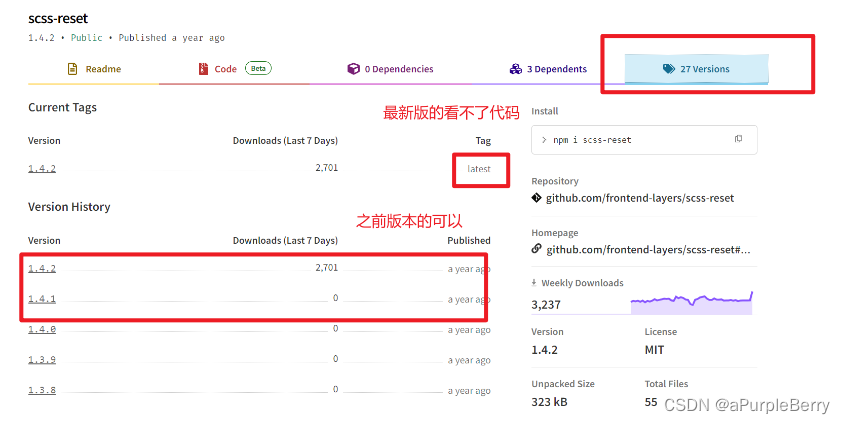845x424 pixels.
Task: Click the weekly downloads arrow icon
Action: (x=534, y=283)
